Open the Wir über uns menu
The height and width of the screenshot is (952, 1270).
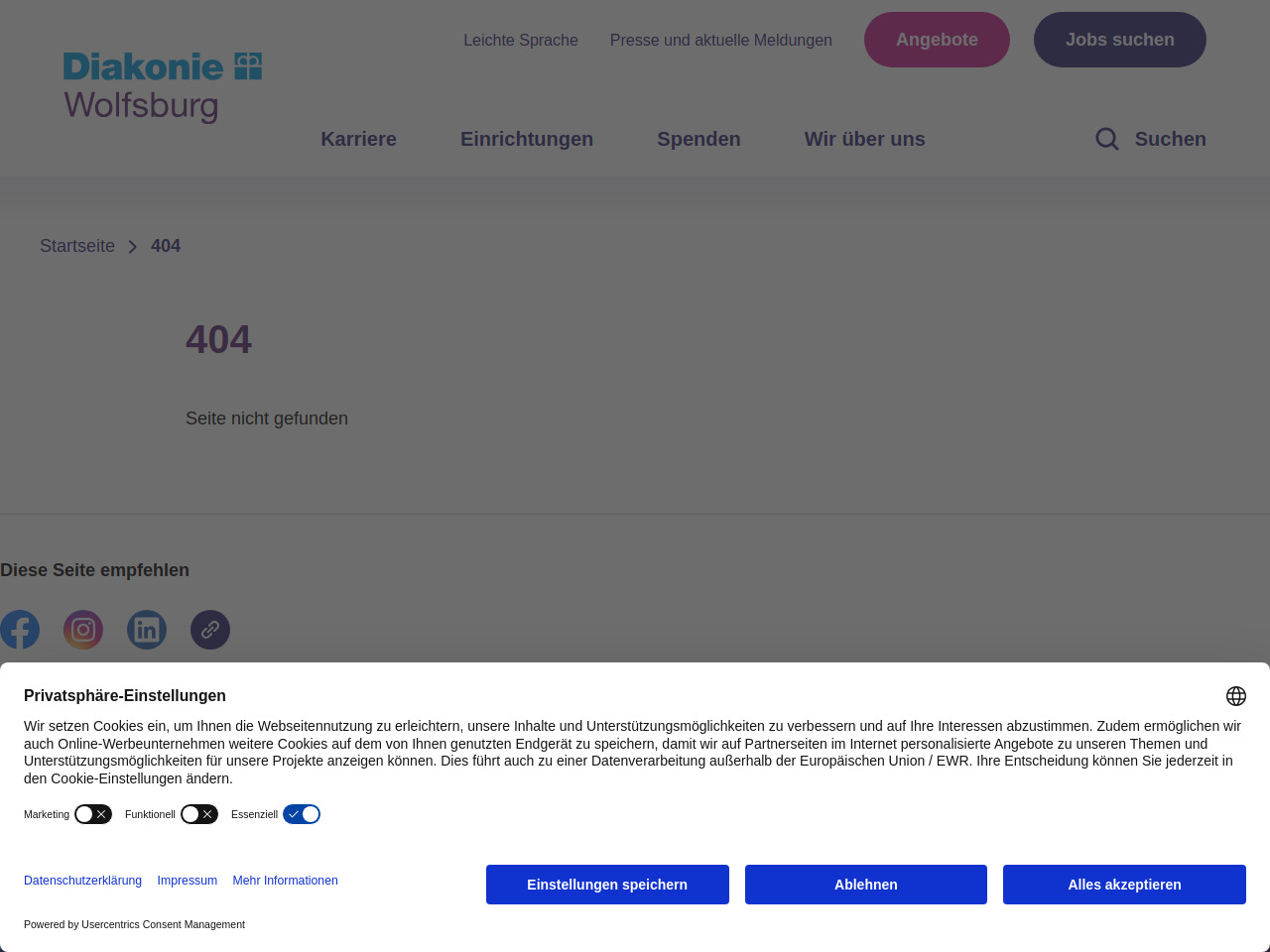pos(864,139)
